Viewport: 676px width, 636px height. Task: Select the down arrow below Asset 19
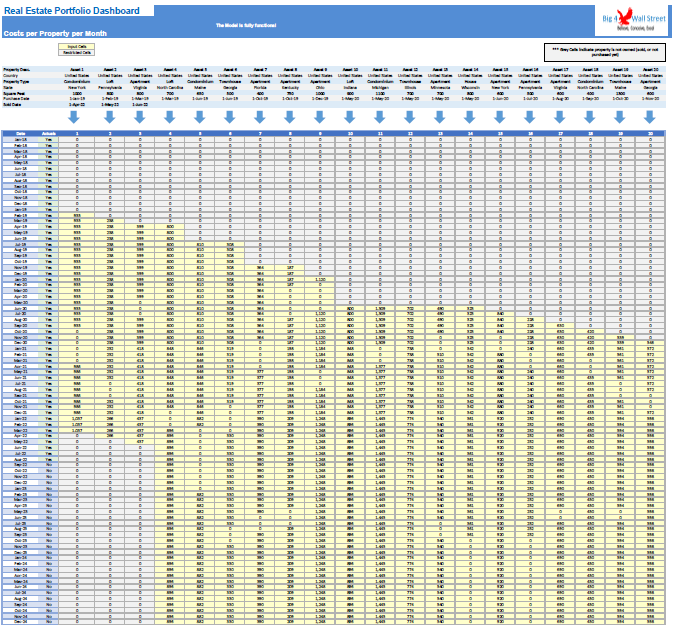click(620, 117)
